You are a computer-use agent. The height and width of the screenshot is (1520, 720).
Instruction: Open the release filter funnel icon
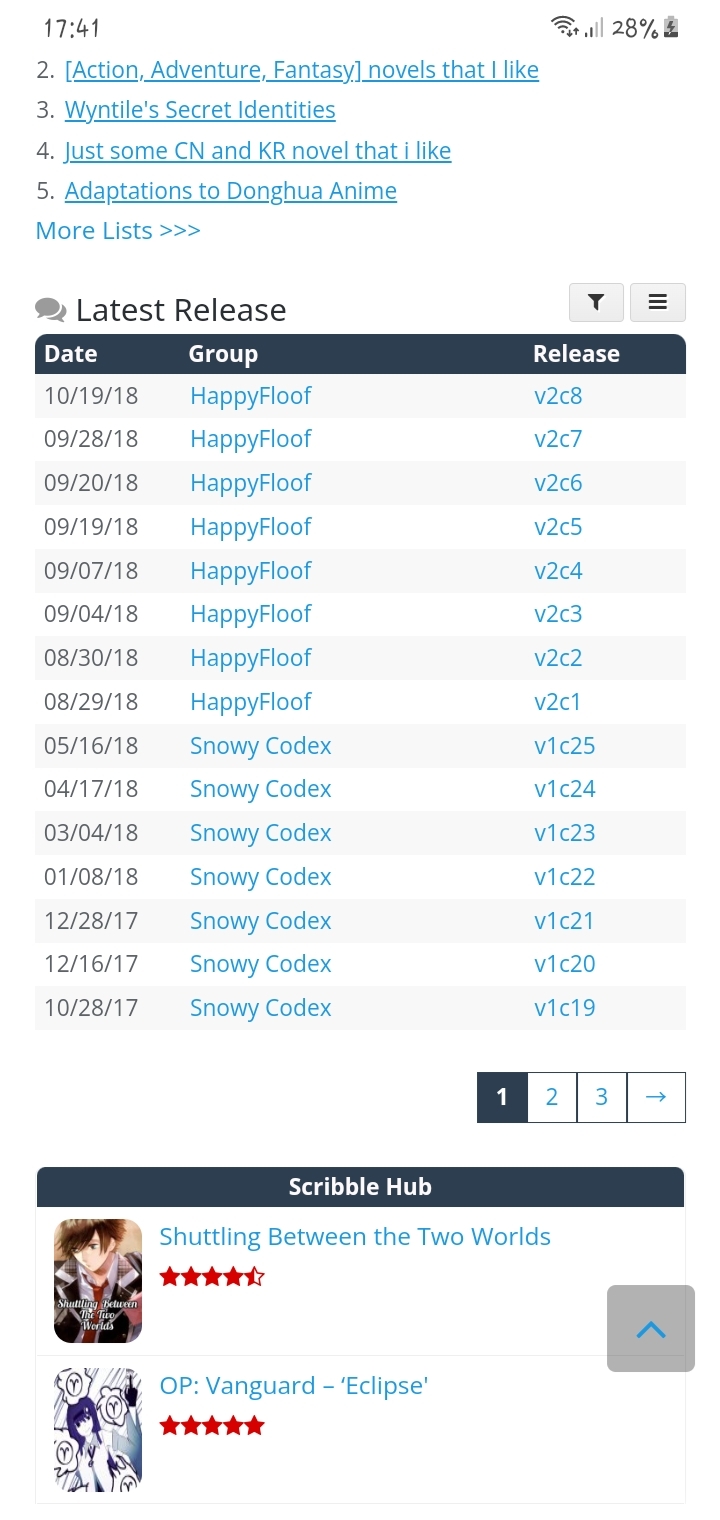tap(596, 302)
